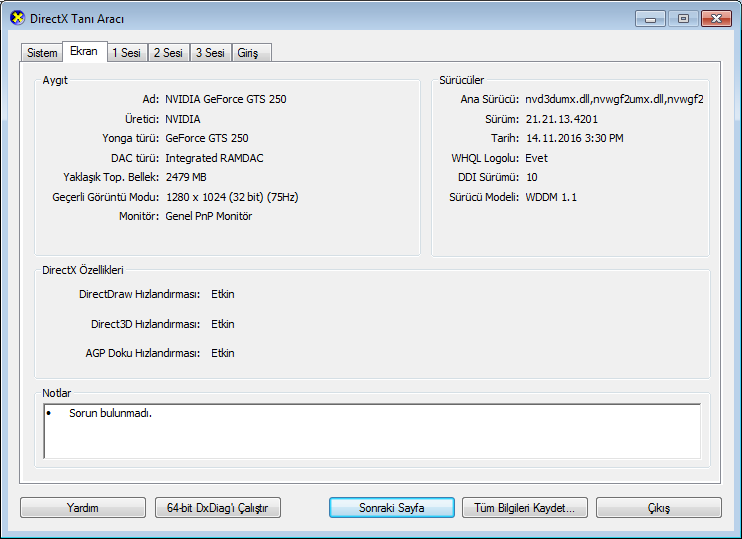Switch to the Giriş tab
The width and height of the screenshot is (742, 539).
pyautogui.click(x=251, y=53)
